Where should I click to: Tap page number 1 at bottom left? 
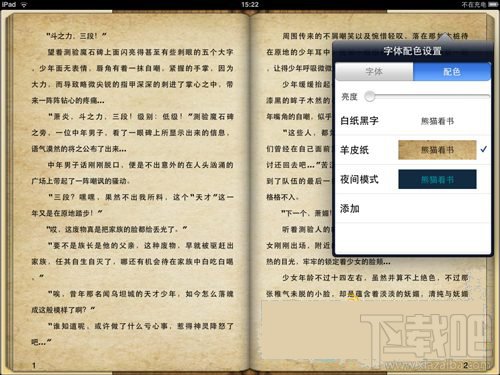34,365
